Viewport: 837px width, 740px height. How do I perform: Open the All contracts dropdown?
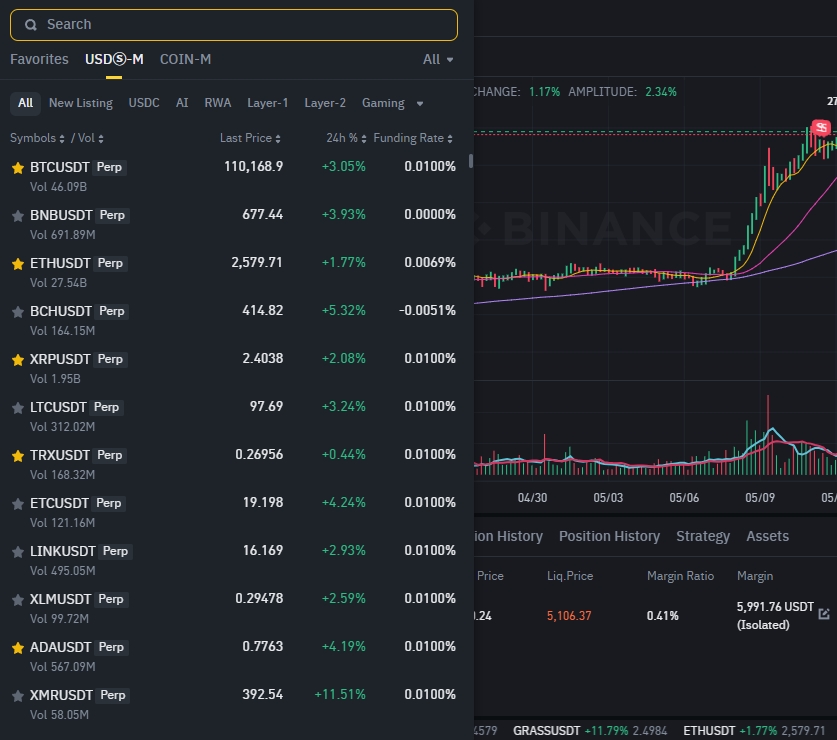(x=438, y=59)
